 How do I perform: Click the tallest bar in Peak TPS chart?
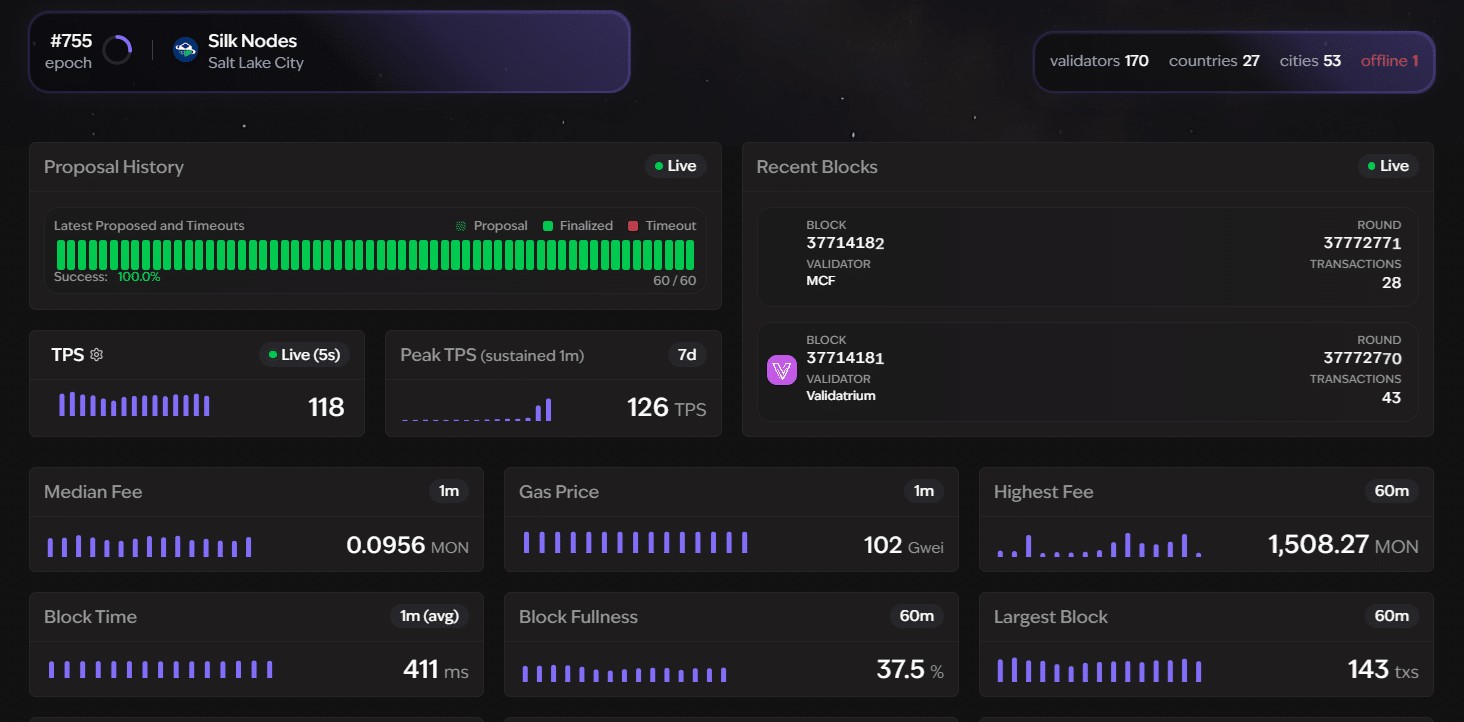click(x=548, y=409)
